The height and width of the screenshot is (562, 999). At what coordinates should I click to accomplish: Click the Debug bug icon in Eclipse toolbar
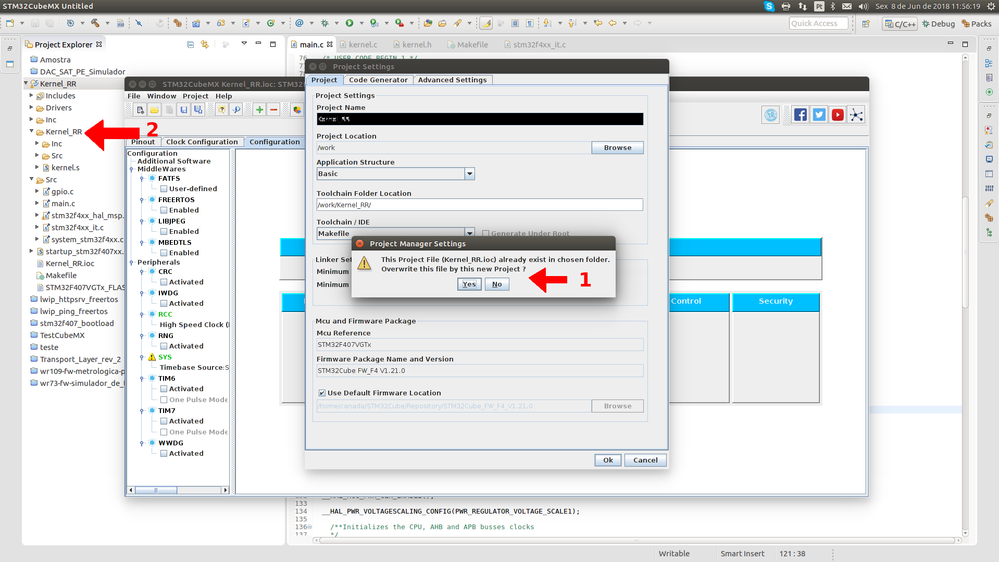tap(325, 23)
